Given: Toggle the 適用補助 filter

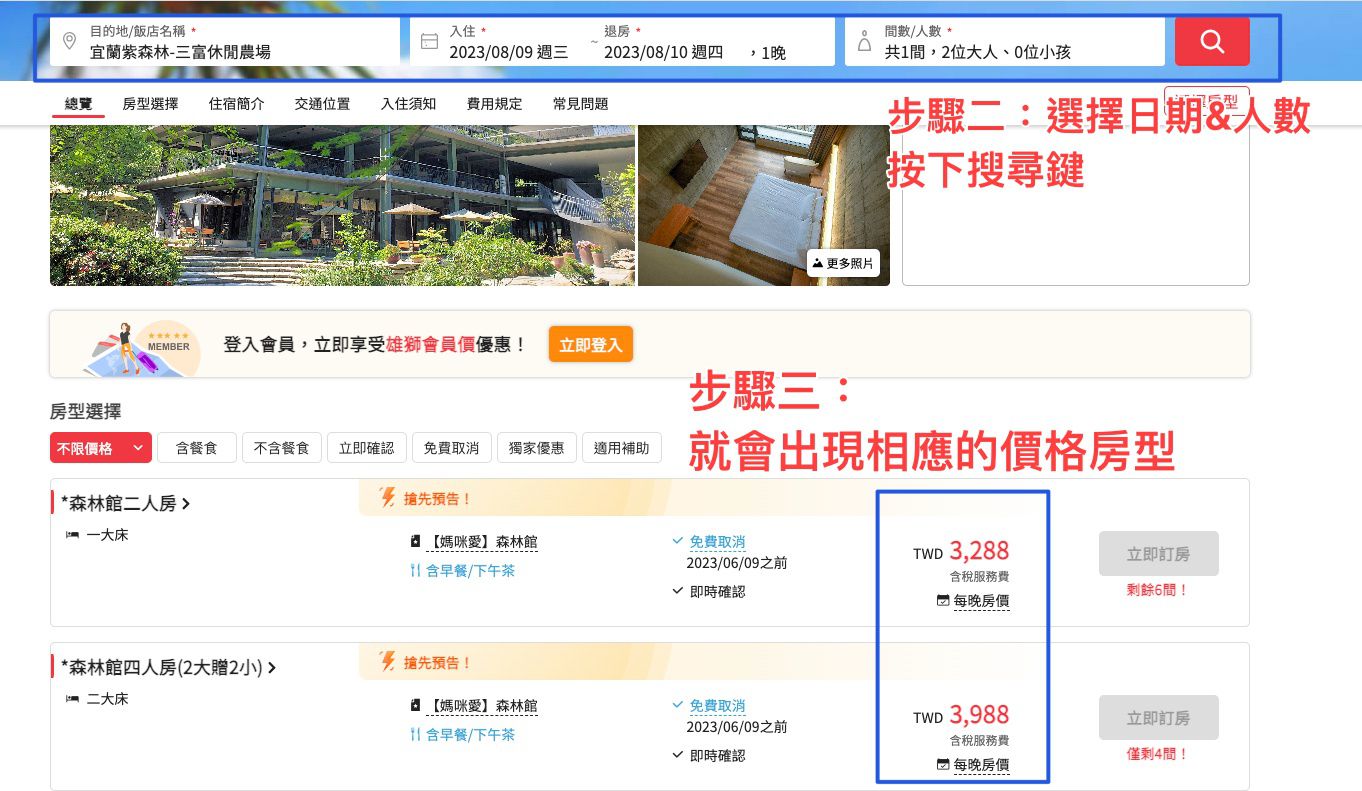Looking at the screenshot, I should [x=622, y=447].
